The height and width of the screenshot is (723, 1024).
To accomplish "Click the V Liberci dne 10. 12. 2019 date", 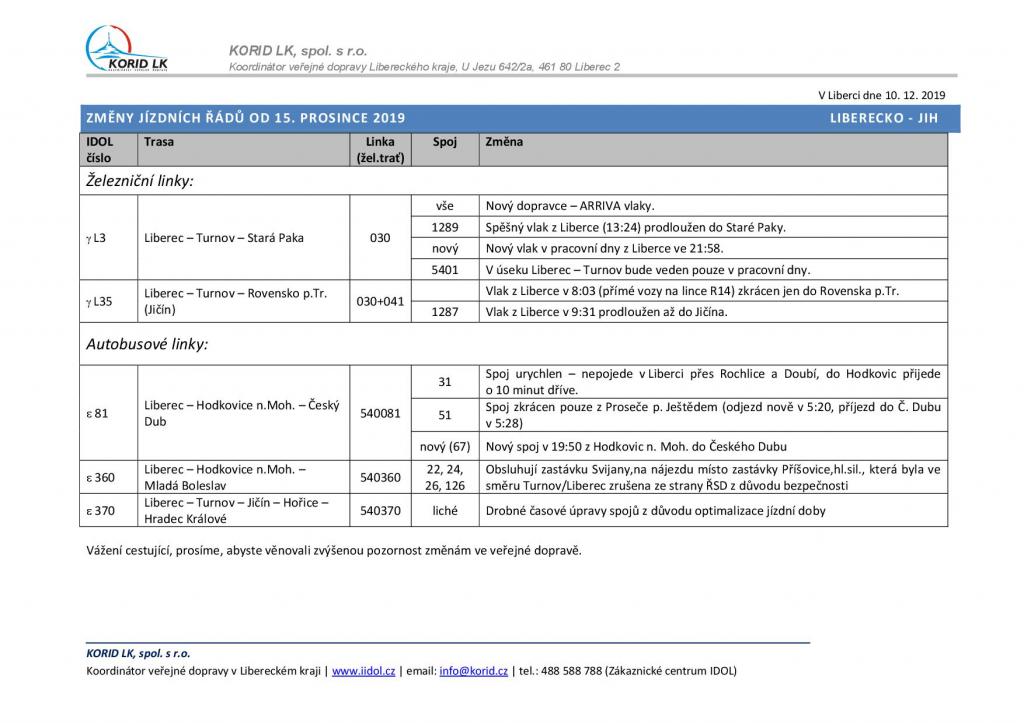I will (x=881, y=95).
